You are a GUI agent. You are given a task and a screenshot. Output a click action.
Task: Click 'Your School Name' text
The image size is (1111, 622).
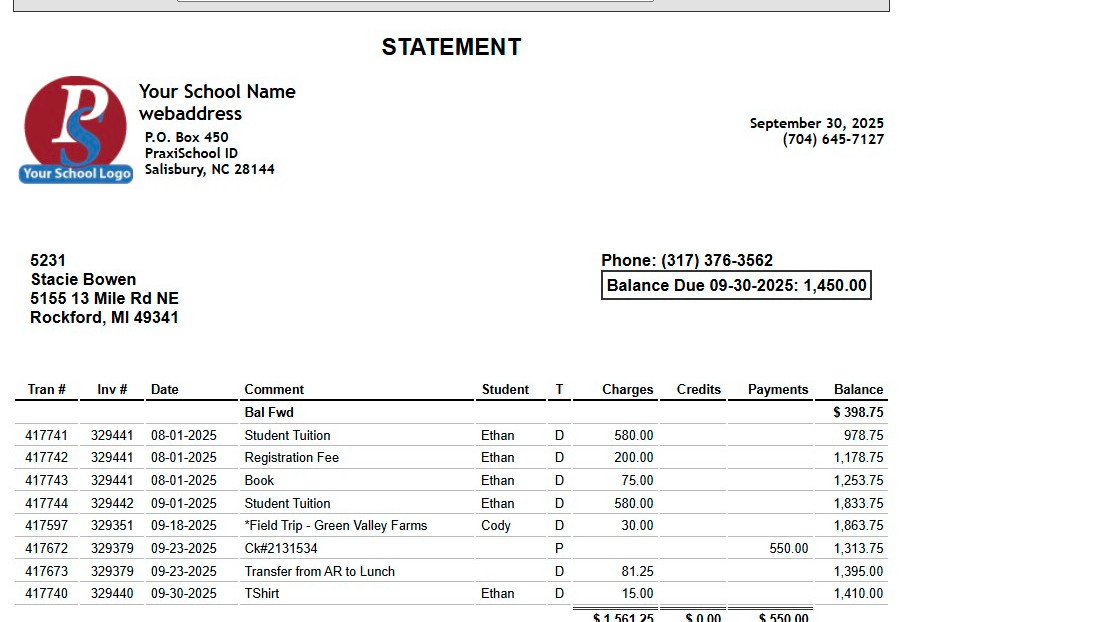217,91
